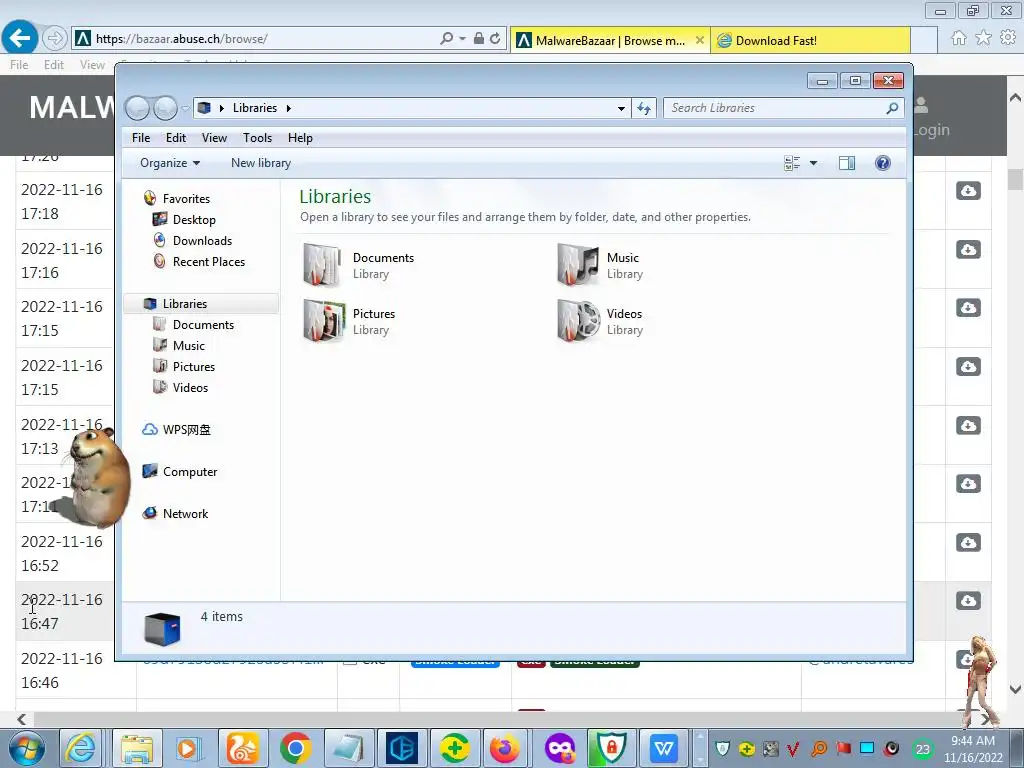Open recent pages dropdown in Explorer

[x=185, y=108]
